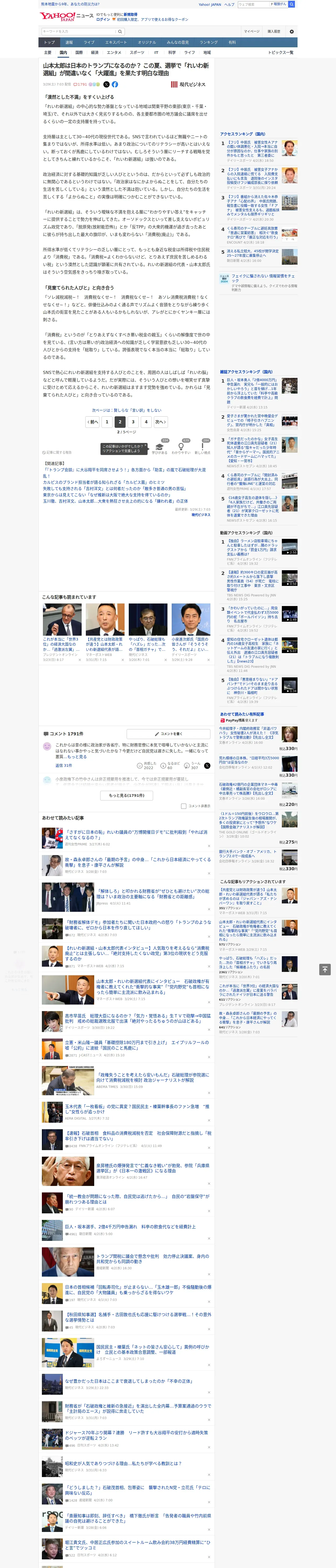Click the scroll-to-top arrow button
Viewport: 336px width, 1568px height.
pyautogui.click(x=324, y=969)
